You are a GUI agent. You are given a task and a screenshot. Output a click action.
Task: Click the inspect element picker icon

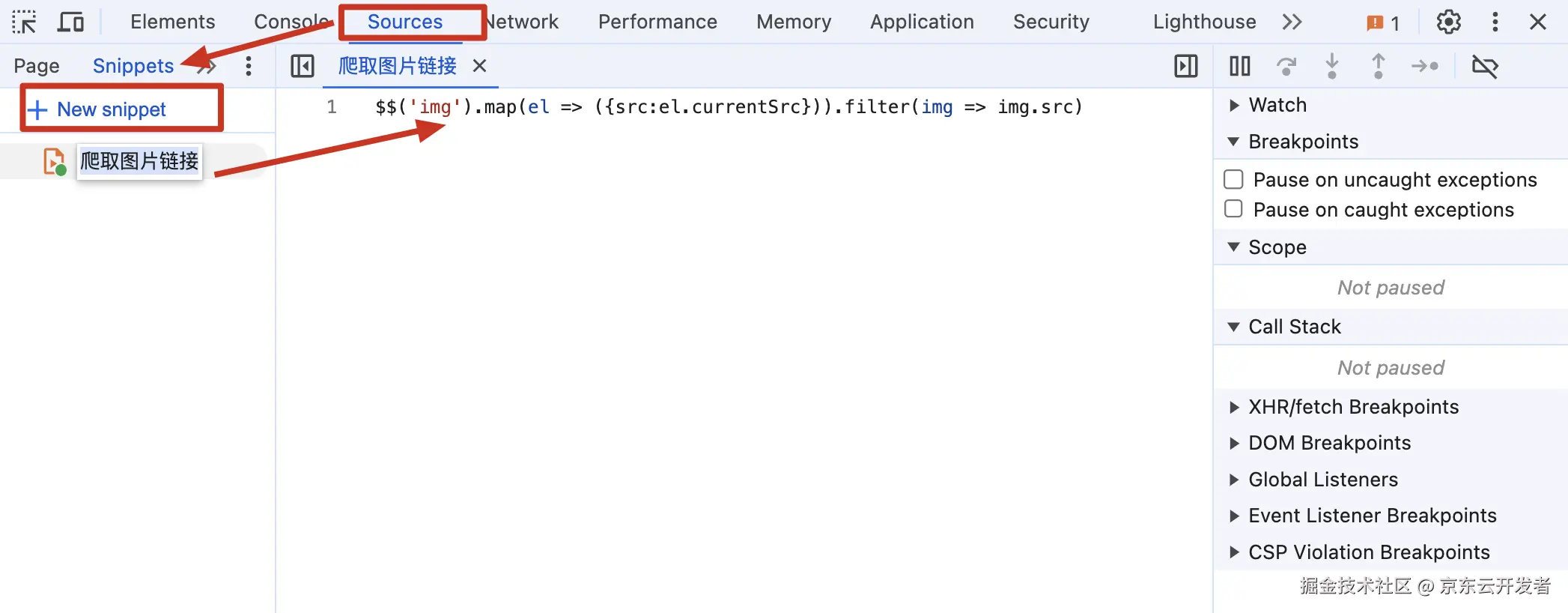pos(24,22)
